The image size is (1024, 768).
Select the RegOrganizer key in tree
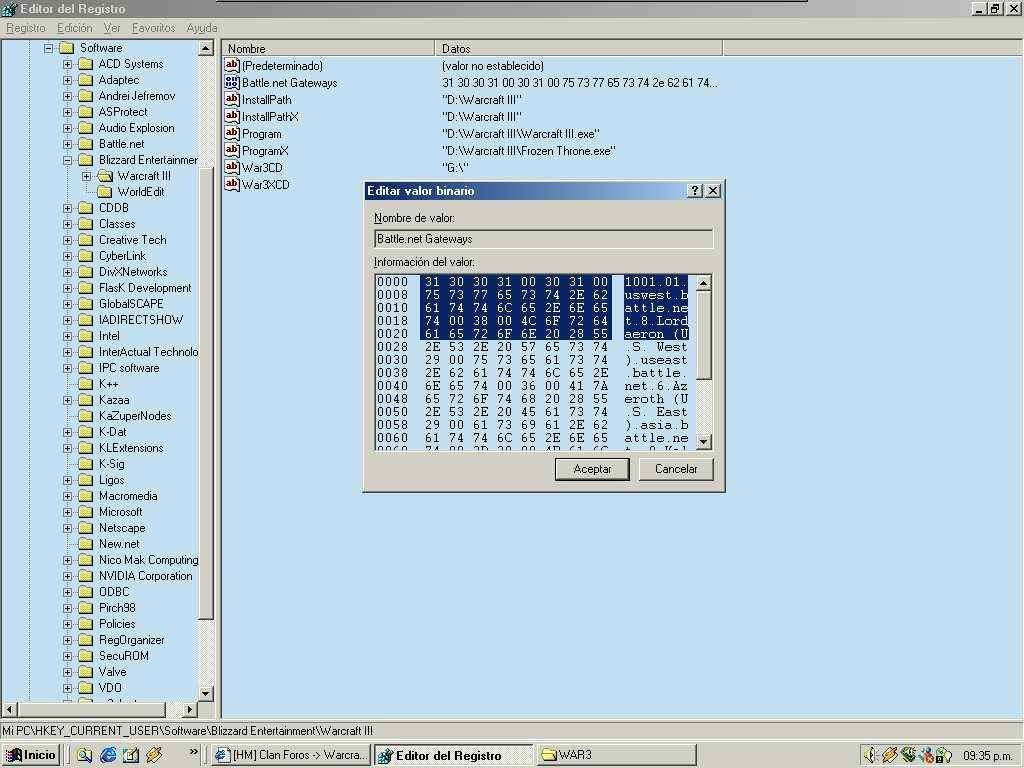pyautogui.click(x=131, y=640)
